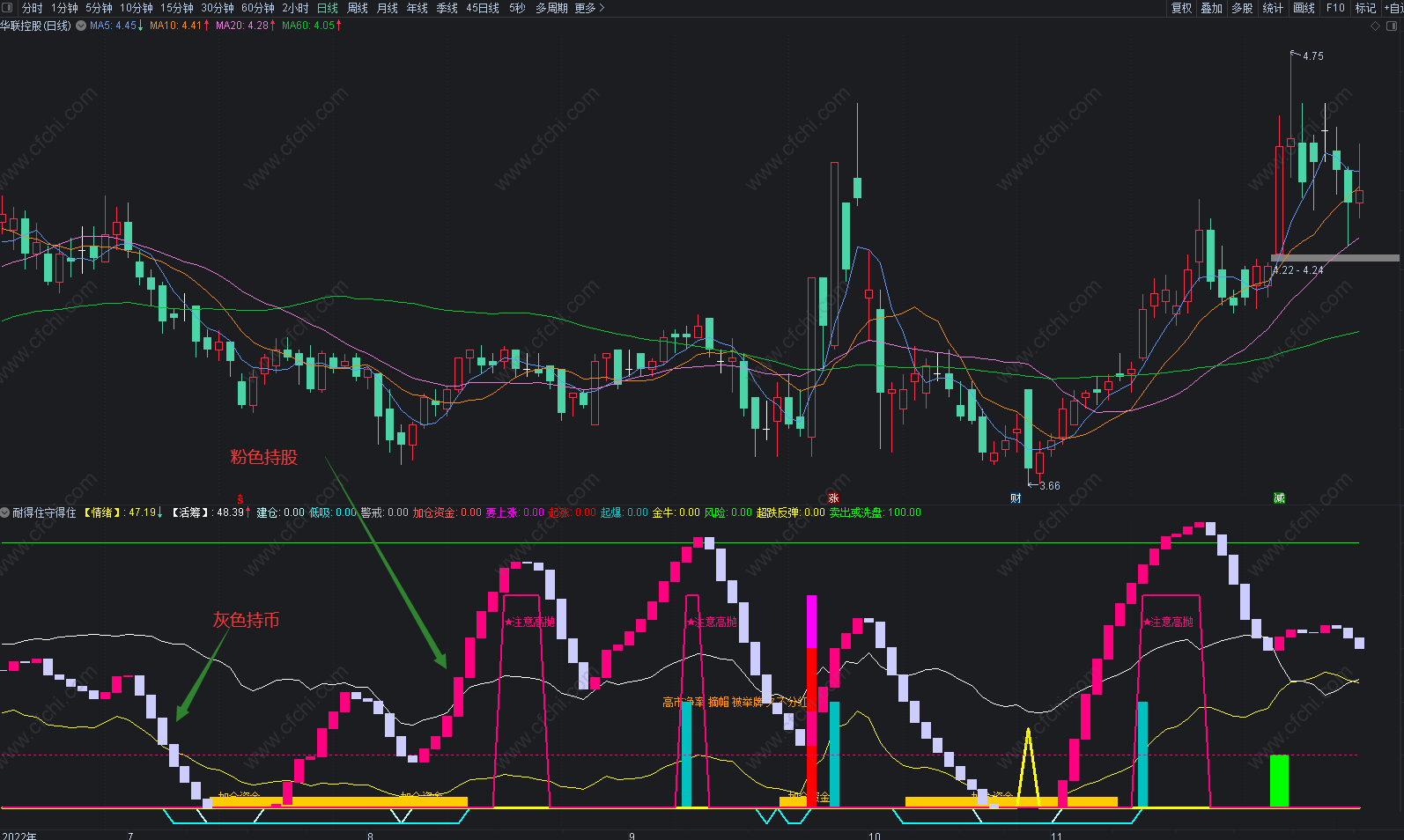Click the 4.22 - 4.24 price range label

[1298, 270]
